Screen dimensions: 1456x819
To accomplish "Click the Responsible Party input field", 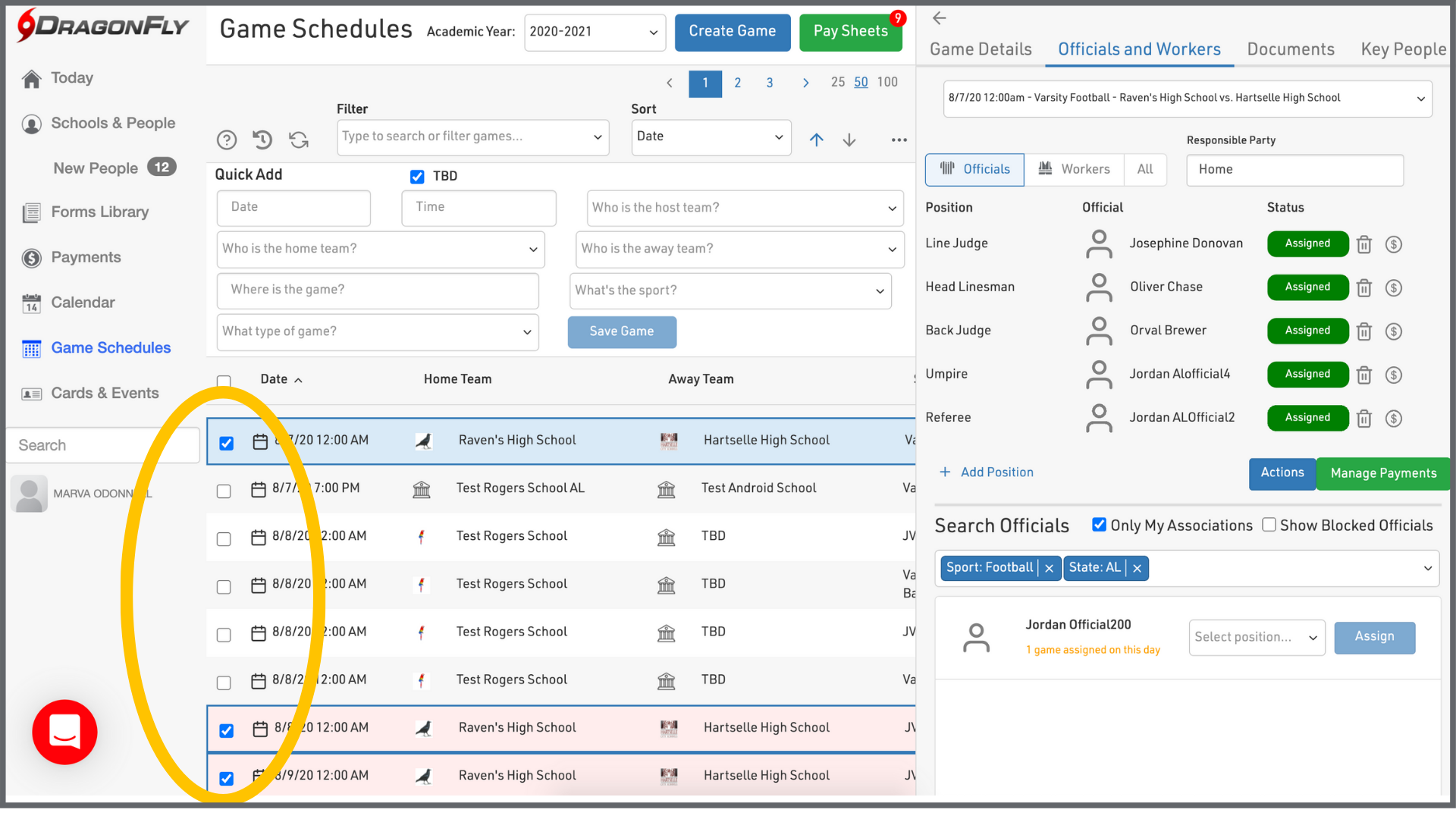I will coord(1294,170).
